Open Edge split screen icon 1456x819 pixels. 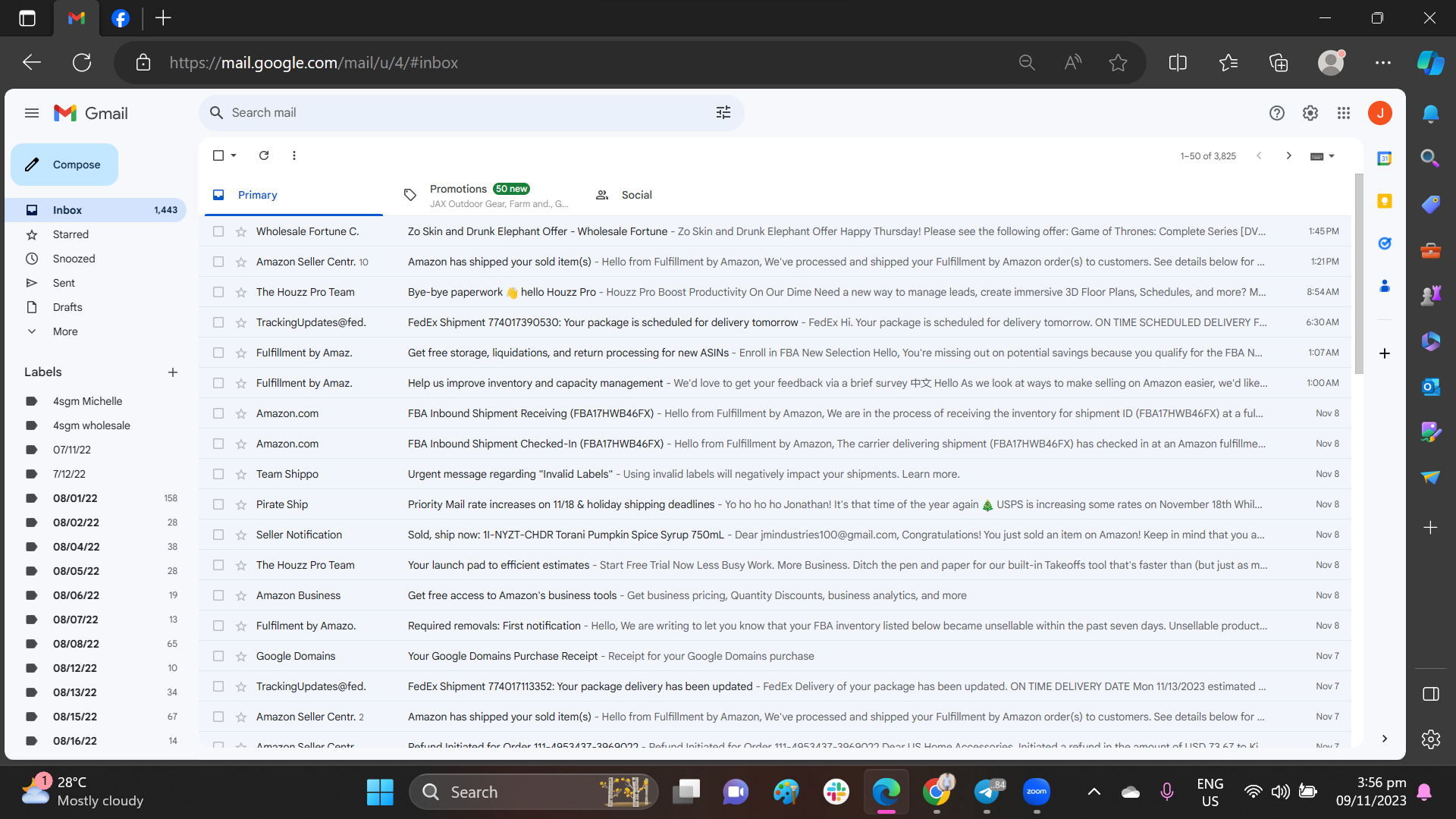tap(1178, 63)
